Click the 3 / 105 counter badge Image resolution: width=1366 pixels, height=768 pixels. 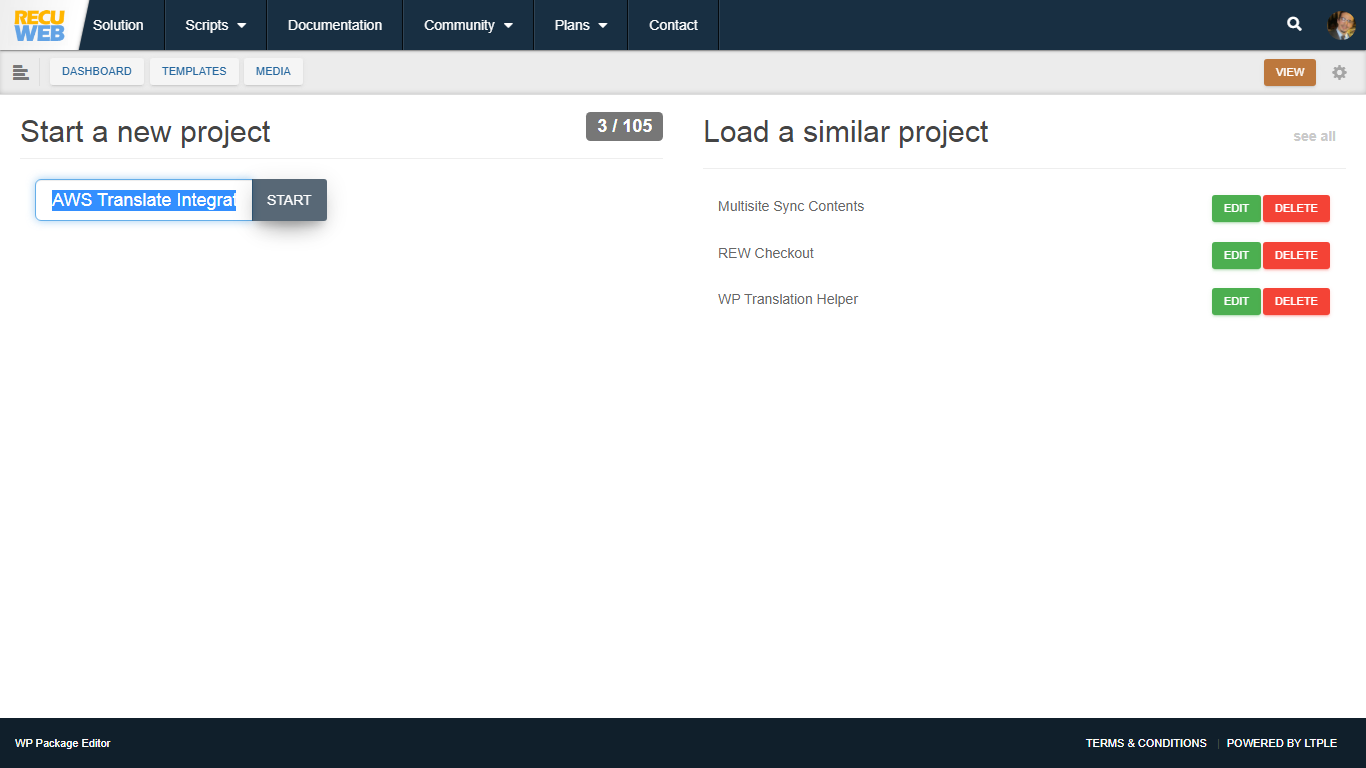click(x=624, y=126)
